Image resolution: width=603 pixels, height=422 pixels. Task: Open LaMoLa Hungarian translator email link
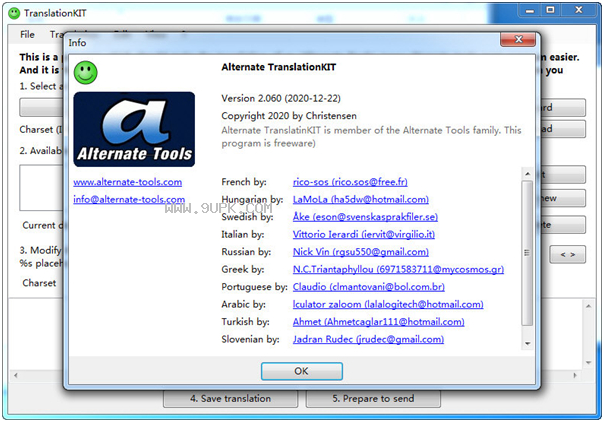361,199
